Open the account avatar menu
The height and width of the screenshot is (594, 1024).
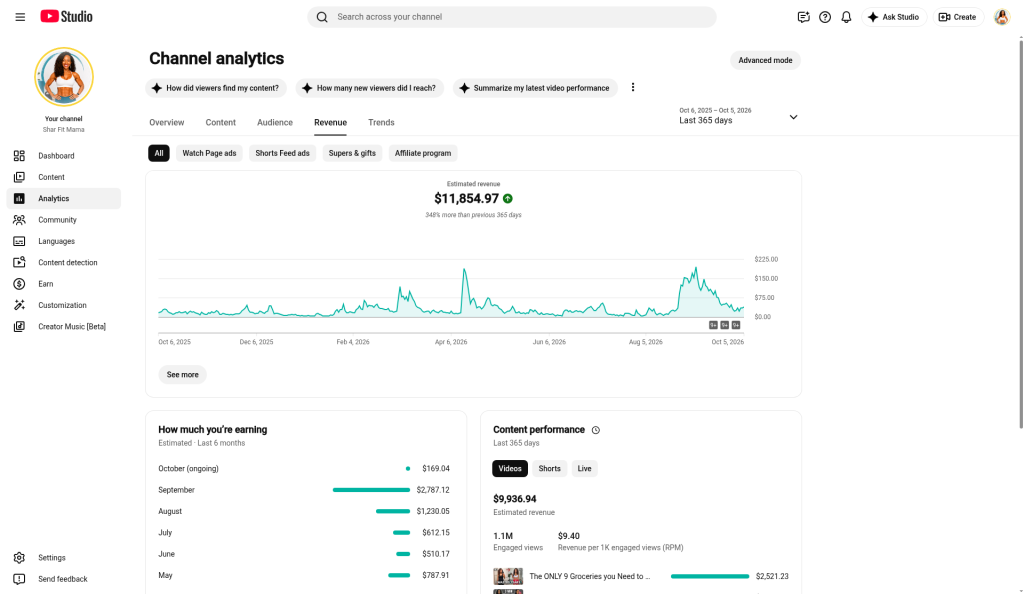point(1001,17)
